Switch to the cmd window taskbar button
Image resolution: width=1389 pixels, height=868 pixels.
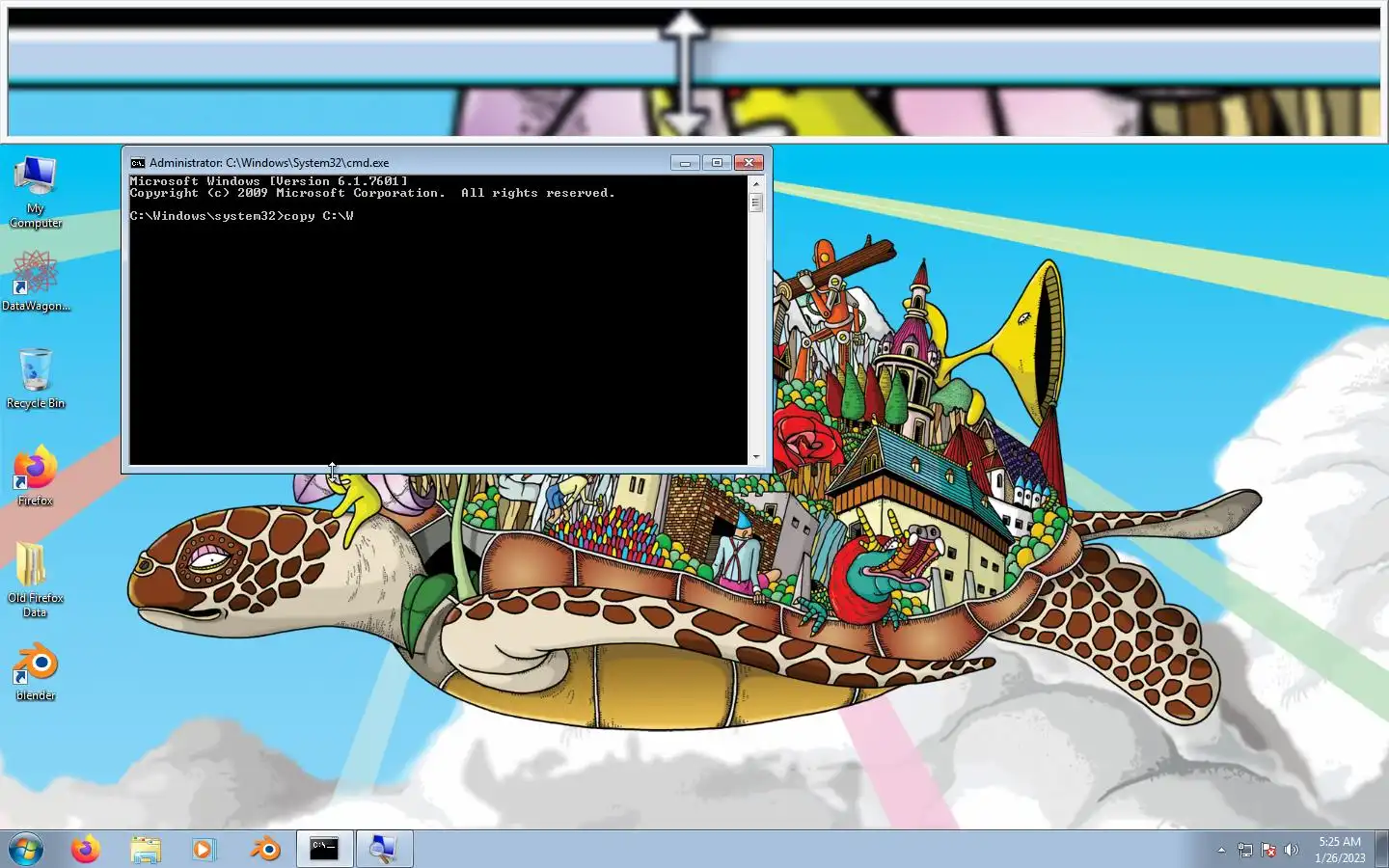[x=324, y=849]
